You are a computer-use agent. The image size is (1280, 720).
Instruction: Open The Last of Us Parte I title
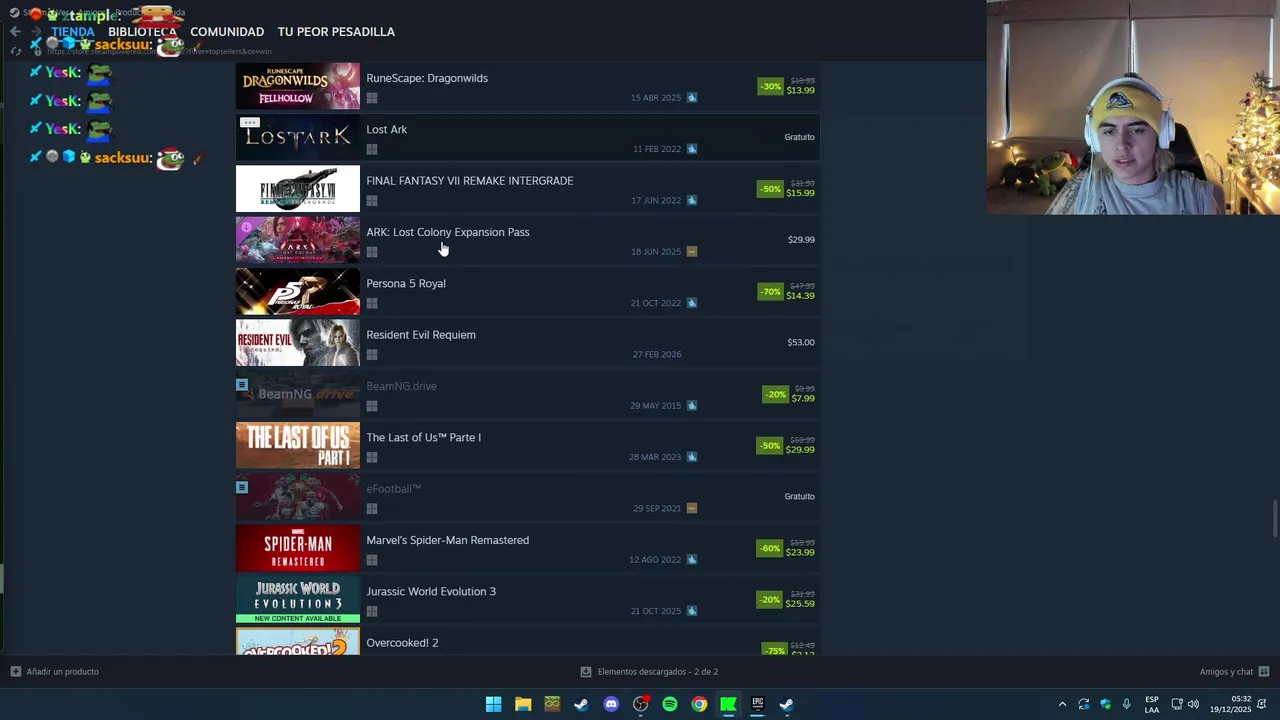[x=423, y=437]
